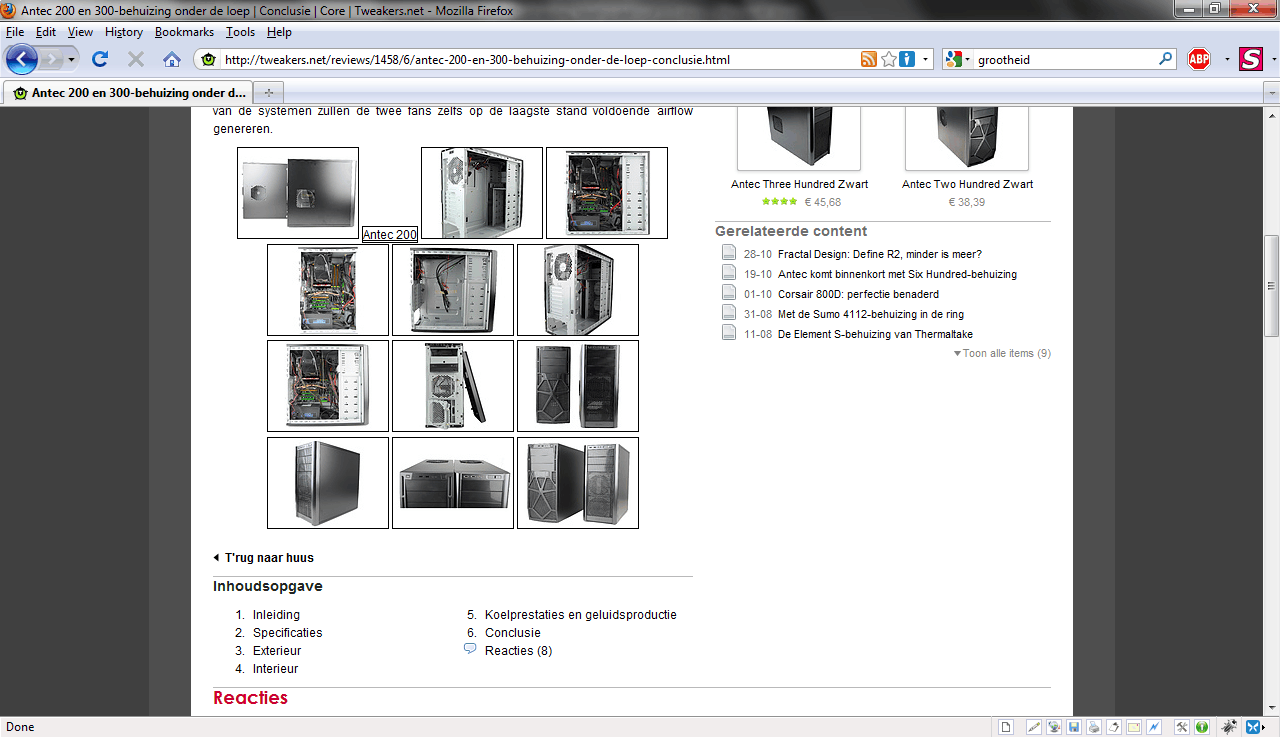Open Firebug bug icon in status bar

[x=1229, y=727]
